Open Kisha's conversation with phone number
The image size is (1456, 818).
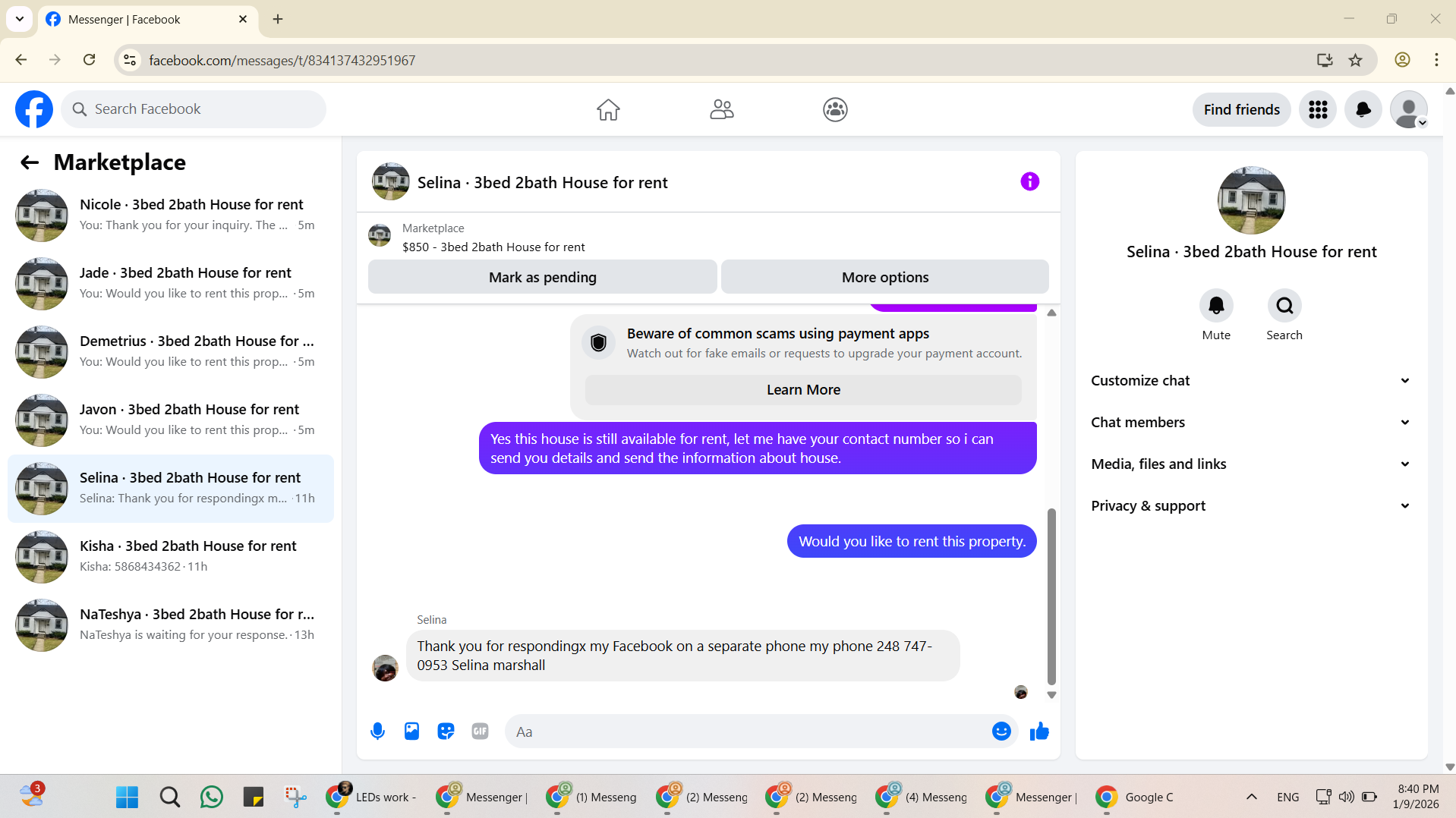click(x=171, y=557)
